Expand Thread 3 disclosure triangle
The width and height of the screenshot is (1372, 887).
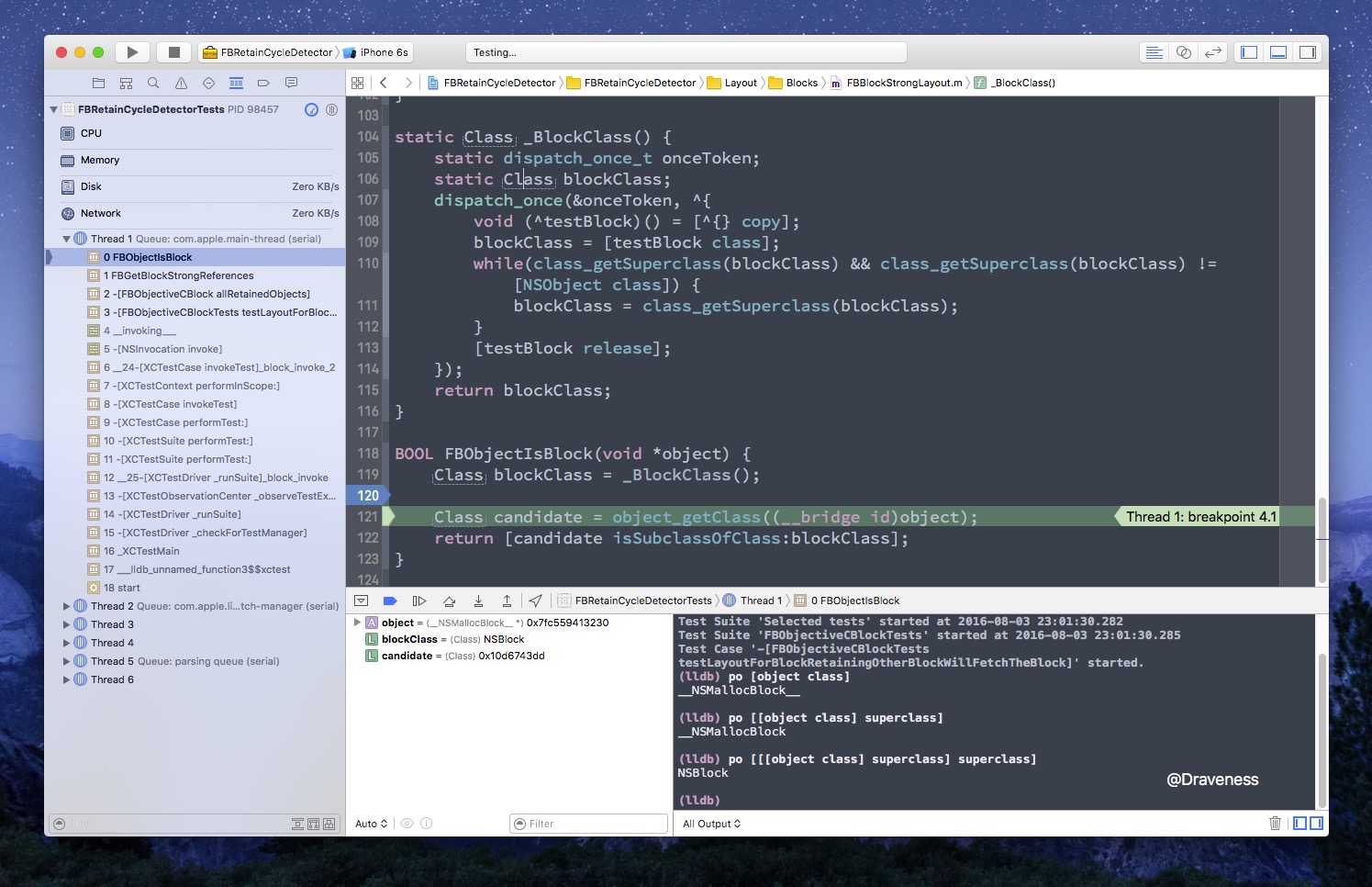point(66,624)
